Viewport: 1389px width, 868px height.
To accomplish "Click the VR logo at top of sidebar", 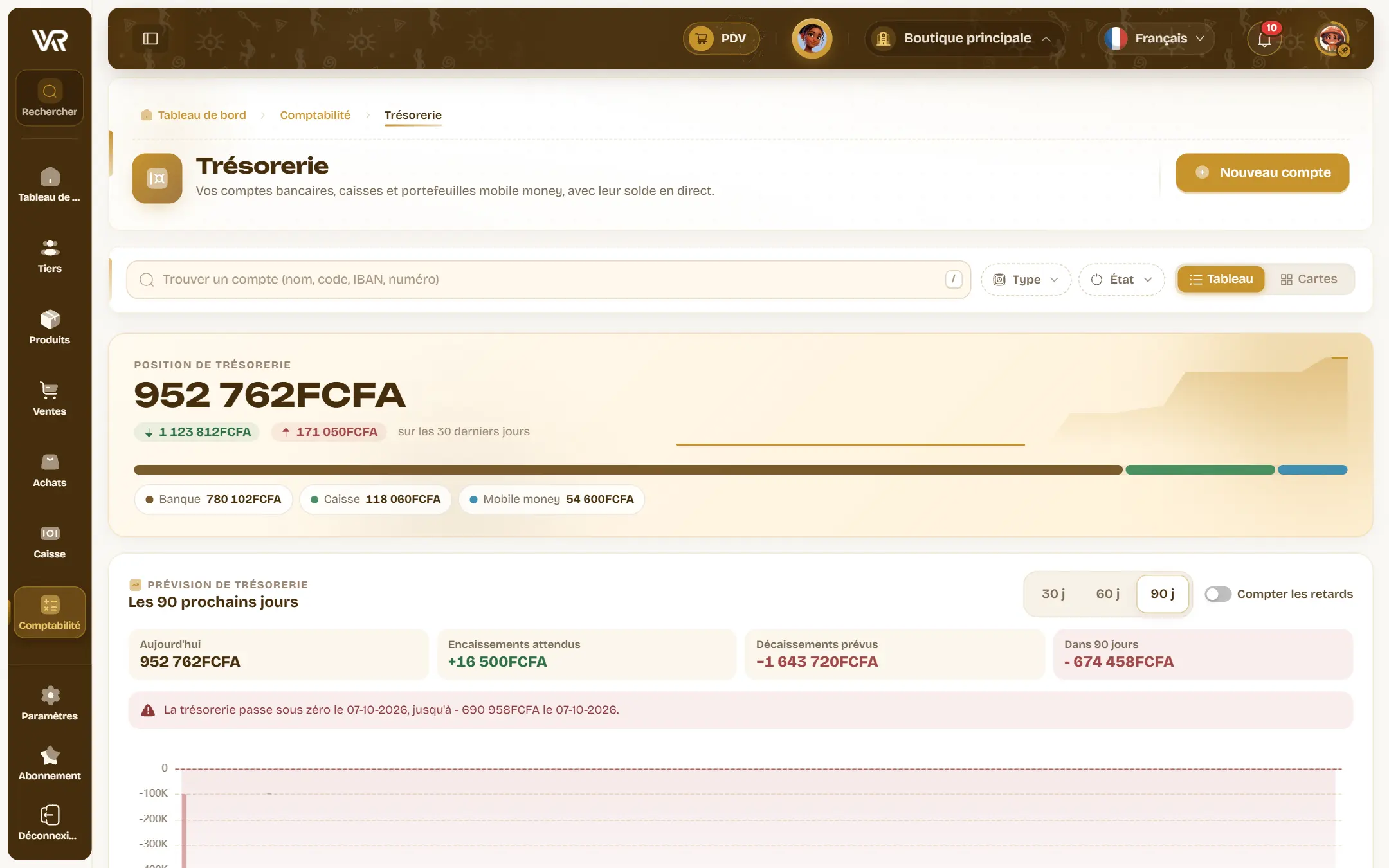I will click(50, 40).
